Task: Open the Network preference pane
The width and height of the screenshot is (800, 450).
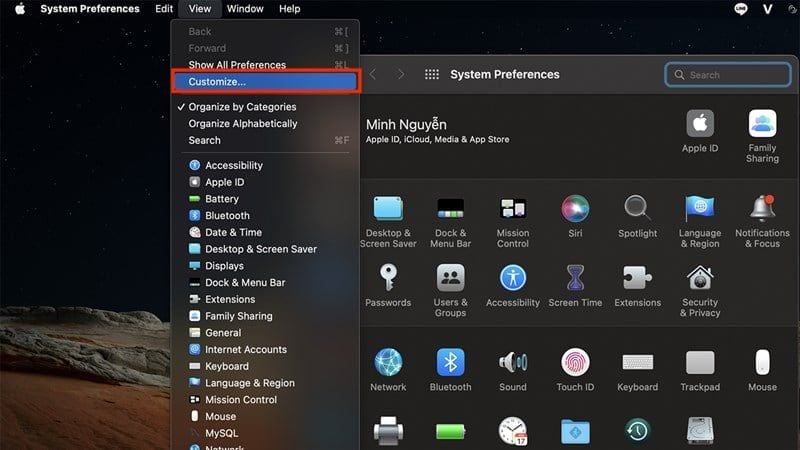Action: 388,366
